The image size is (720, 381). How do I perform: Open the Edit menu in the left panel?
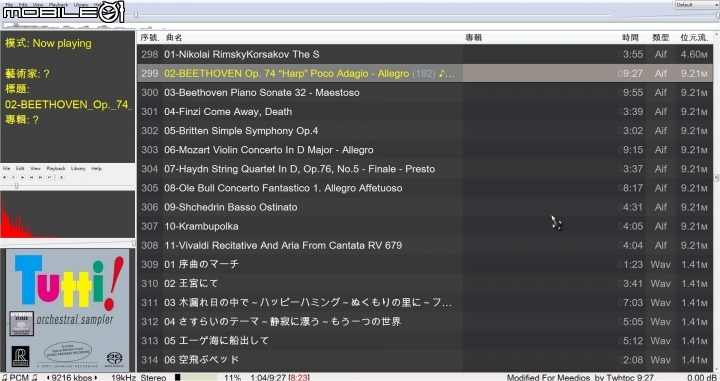pyautogui.click(x=20, y=168)
